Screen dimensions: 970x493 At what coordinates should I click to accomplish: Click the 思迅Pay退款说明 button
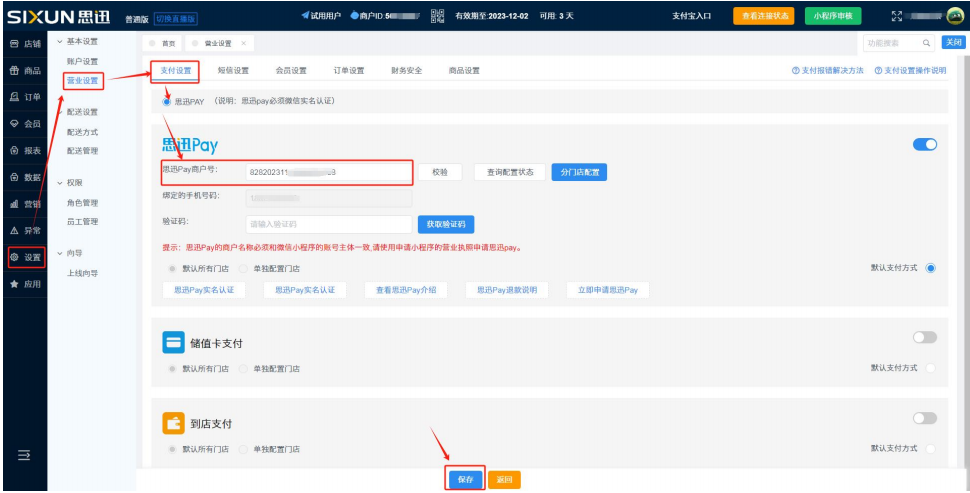[507, 289]
